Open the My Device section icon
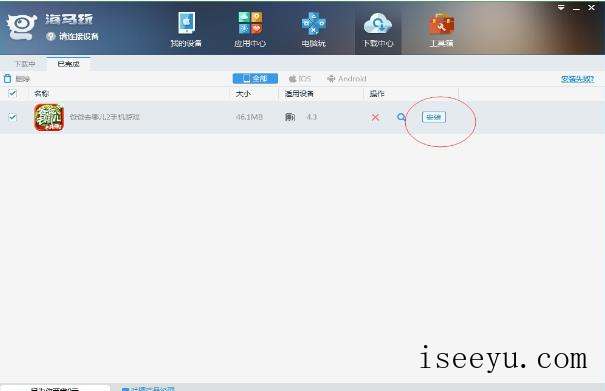Viewport: 605px width, 391px height. coord(187,24)
